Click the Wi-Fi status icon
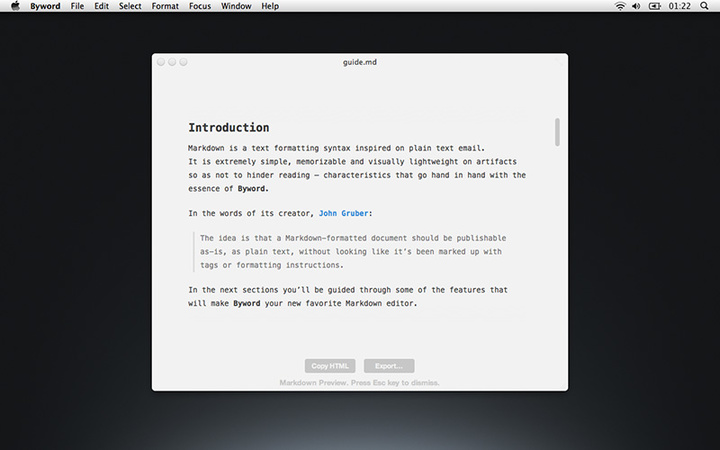The width and height of the screenshot is (720, 450). tap(620, 6)
